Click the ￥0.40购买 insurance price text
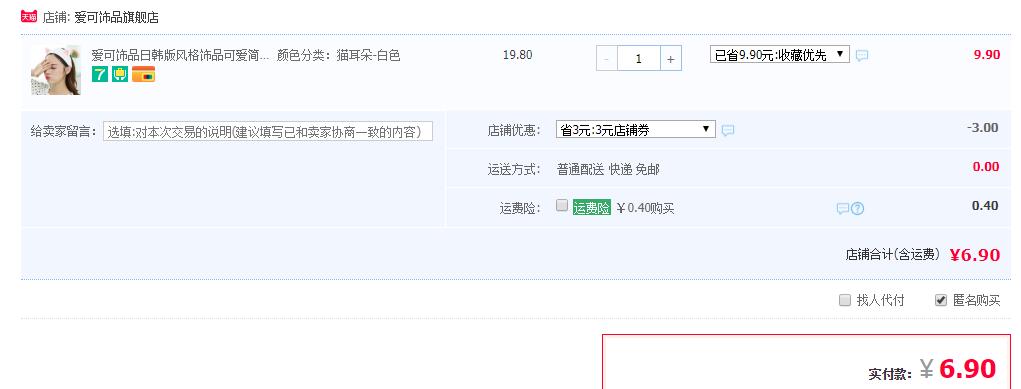Screen dimensions: 1021x389 645,209
